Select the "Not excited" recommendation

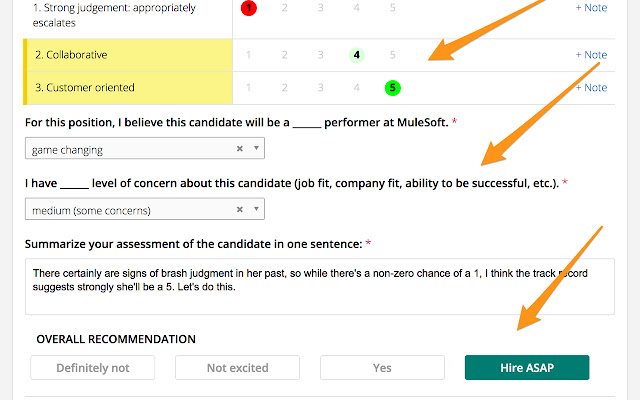click(237, 368)
